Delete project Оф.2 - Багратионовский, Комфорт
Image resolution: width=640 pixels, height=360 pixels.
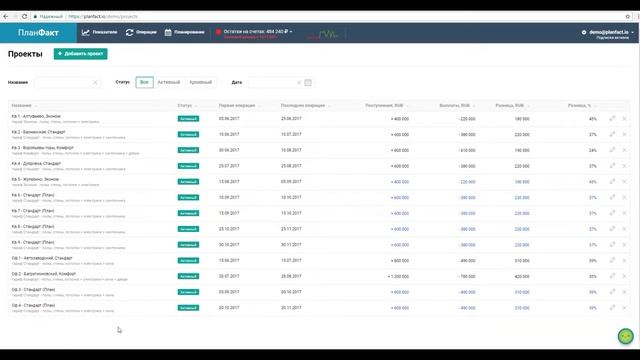624,276
